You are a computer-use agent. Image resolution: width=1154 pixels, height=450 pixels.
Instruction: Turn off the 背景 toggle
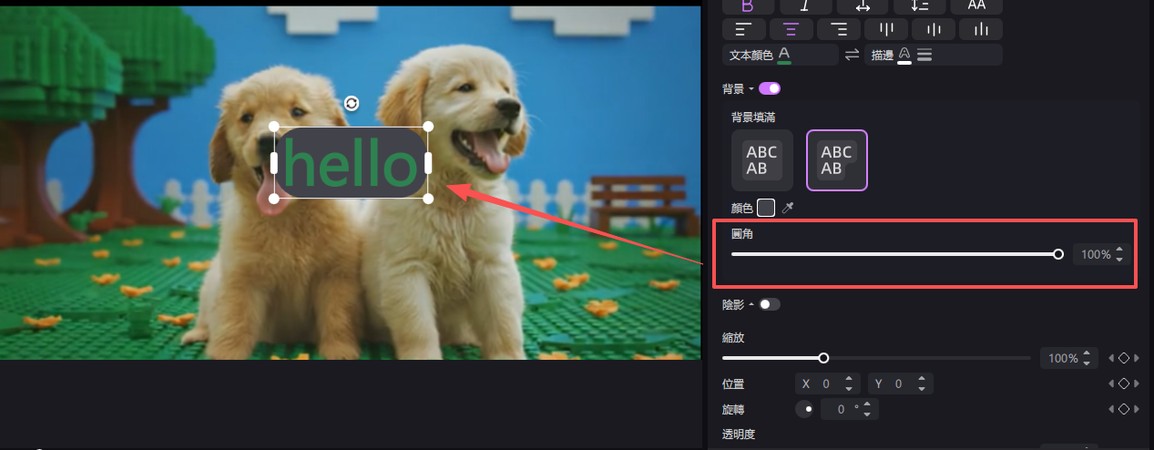tap(769, 89)
